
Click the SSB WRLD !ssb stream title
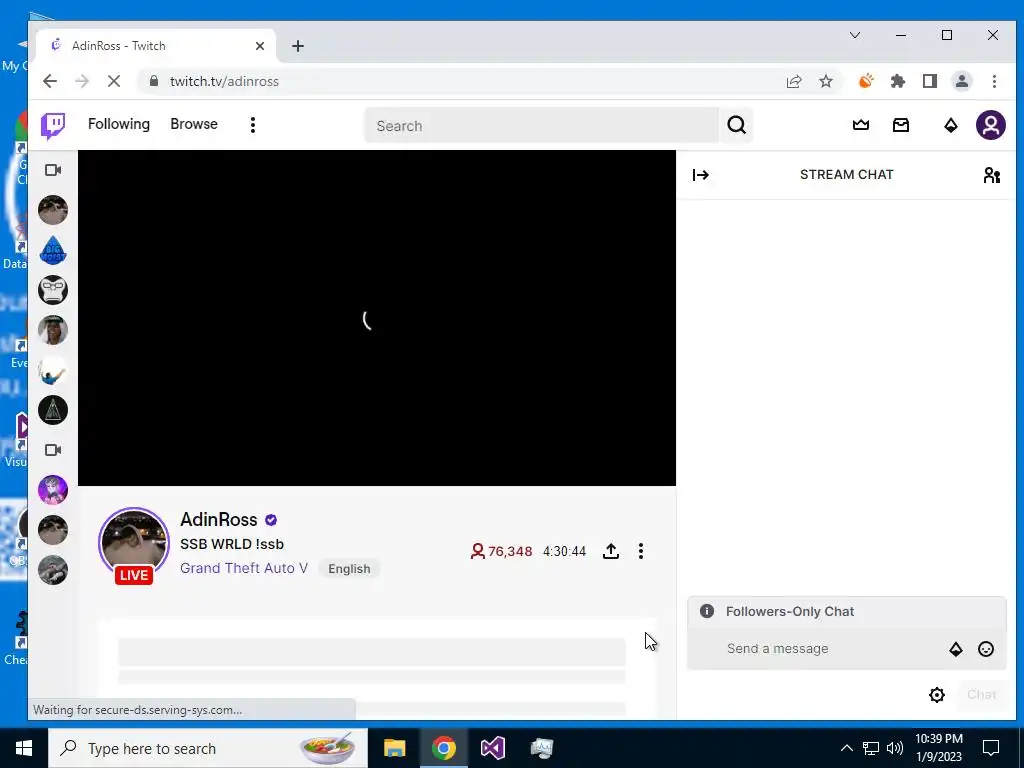point(232,544)
